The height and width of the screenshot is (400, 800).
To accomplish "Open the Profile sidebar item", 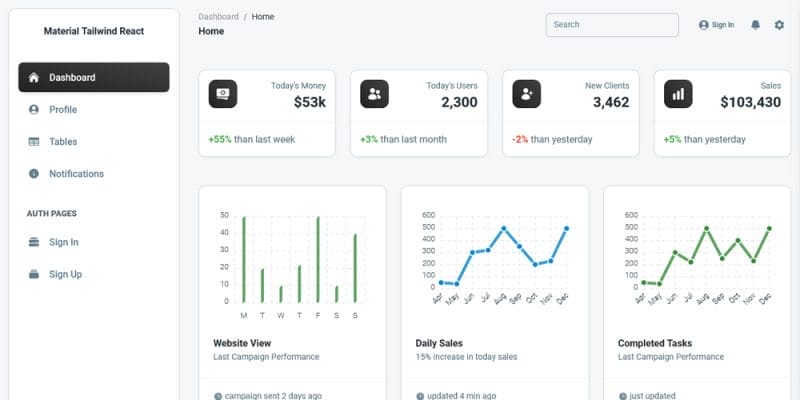I will click(94, 110).
